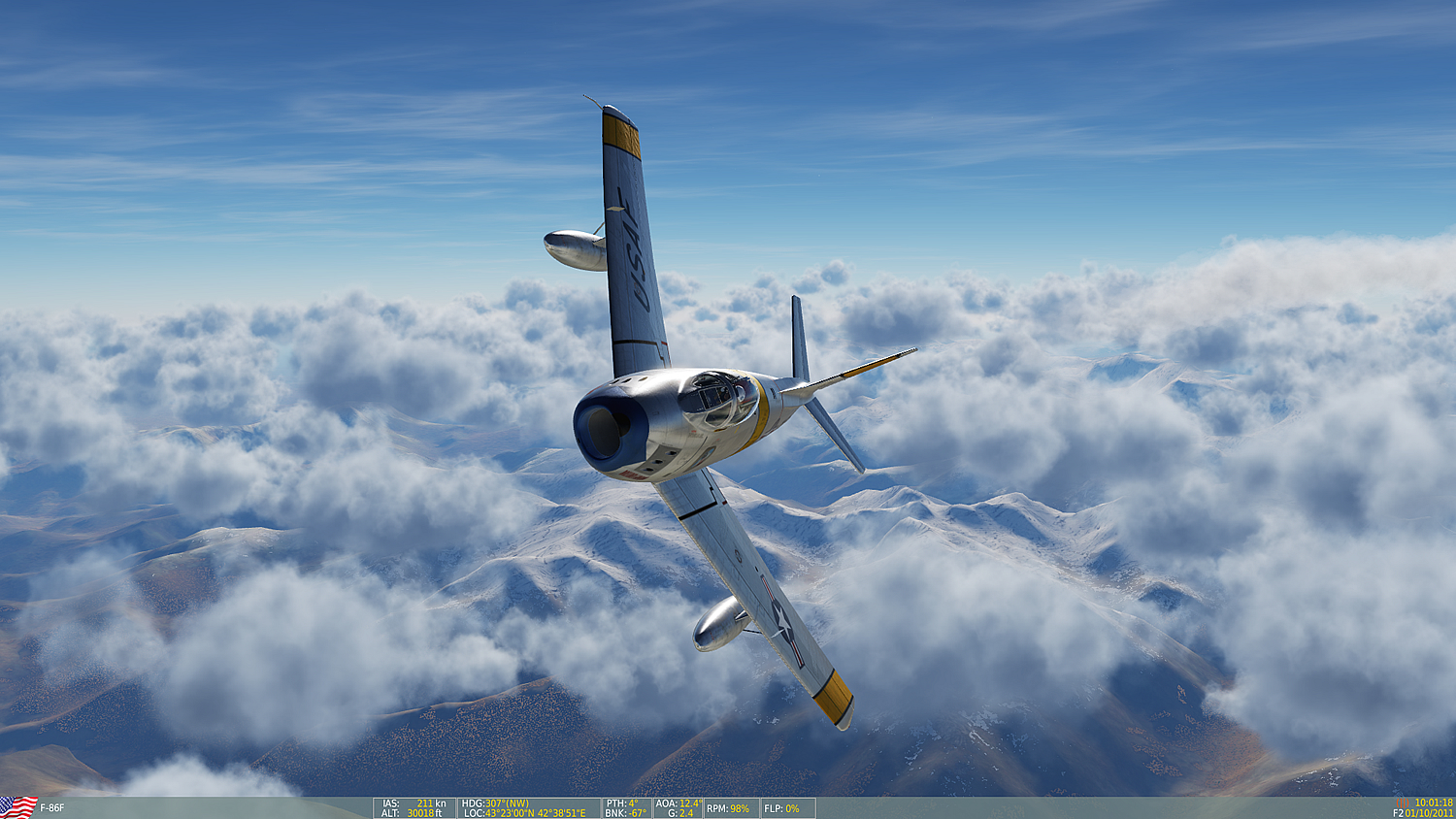Click the mission date 01/10/2011
Image resolution: width=1456 pixels, height=819 pixels.
tap(1429, 813)
